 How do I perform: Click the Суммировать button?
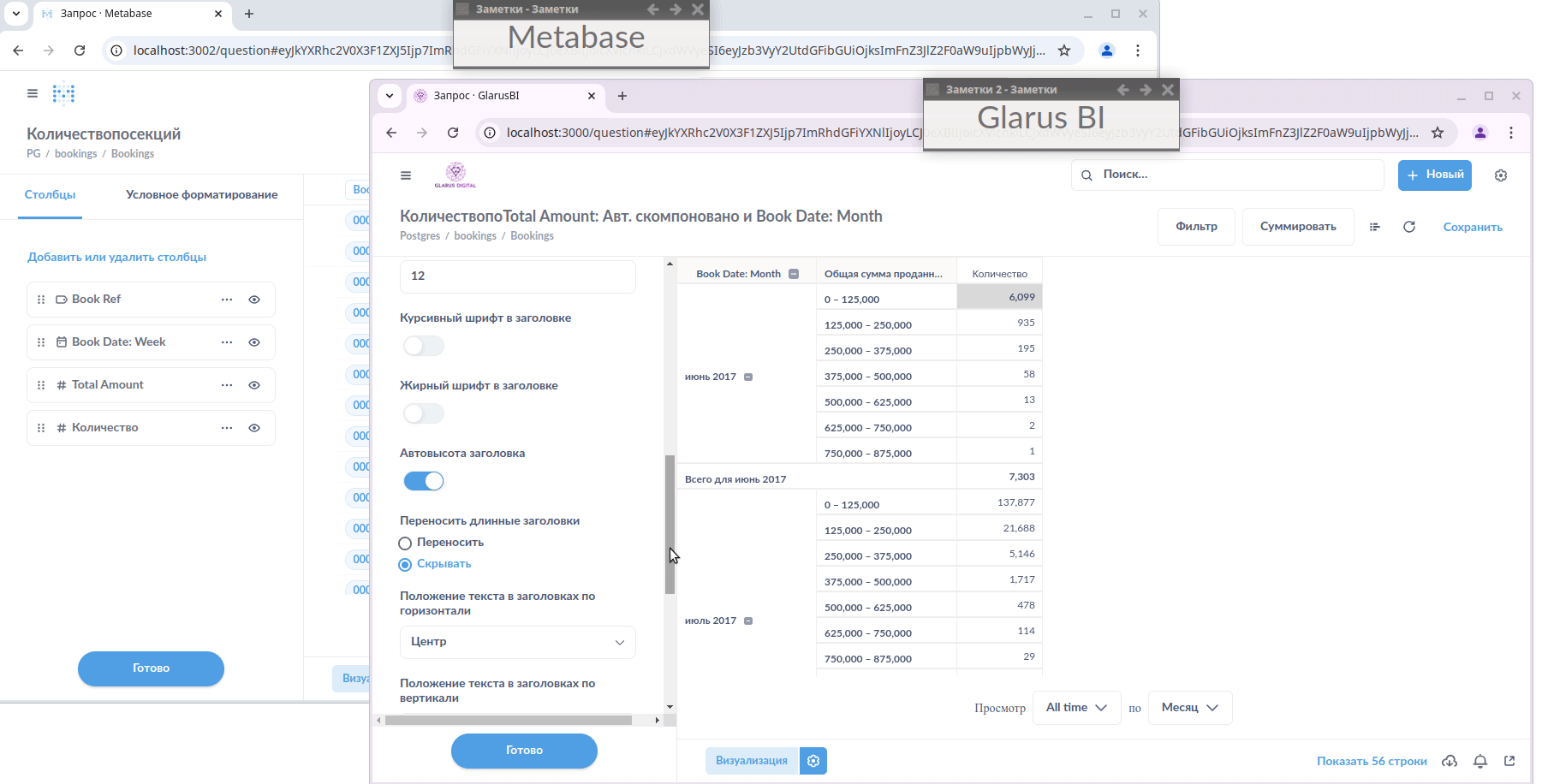(1297, 227)
